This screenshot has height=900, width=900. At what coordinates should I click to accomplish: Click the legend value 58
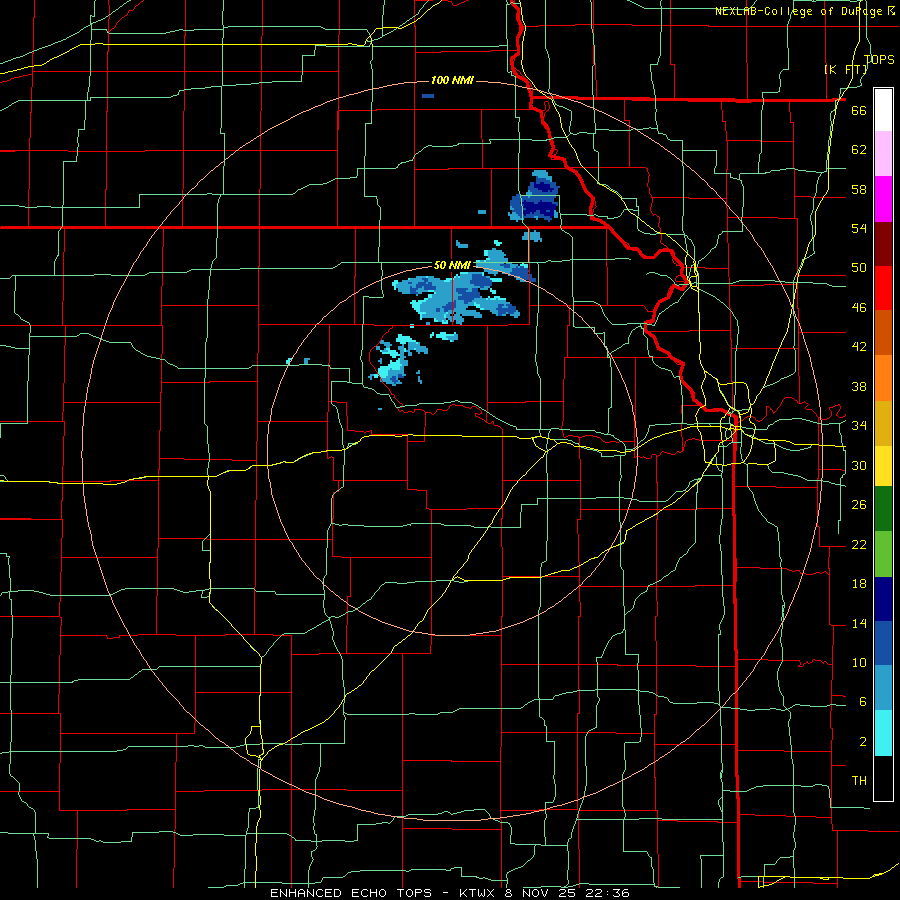[859, 189]
